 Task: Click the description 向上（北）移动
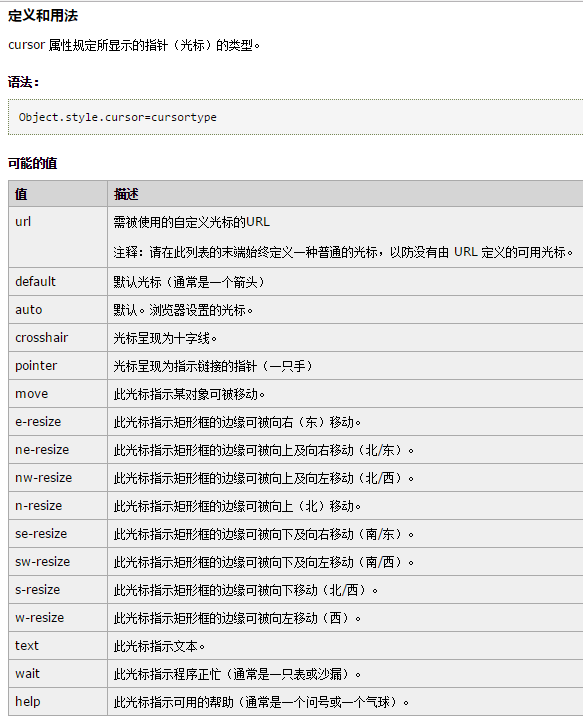coord(237,506)
